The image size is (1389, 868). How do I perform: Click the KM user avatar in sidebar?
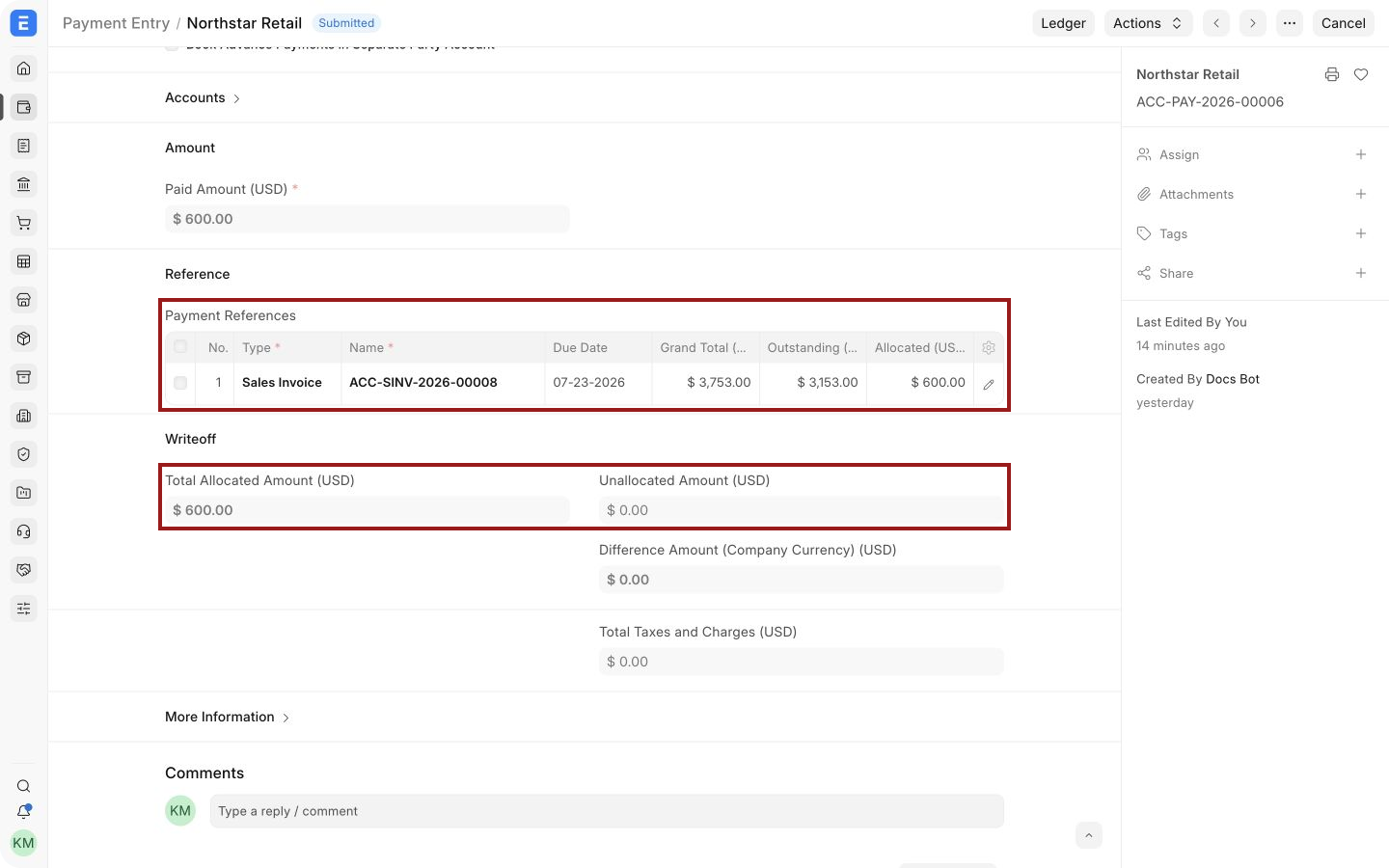tap(23, 843)
